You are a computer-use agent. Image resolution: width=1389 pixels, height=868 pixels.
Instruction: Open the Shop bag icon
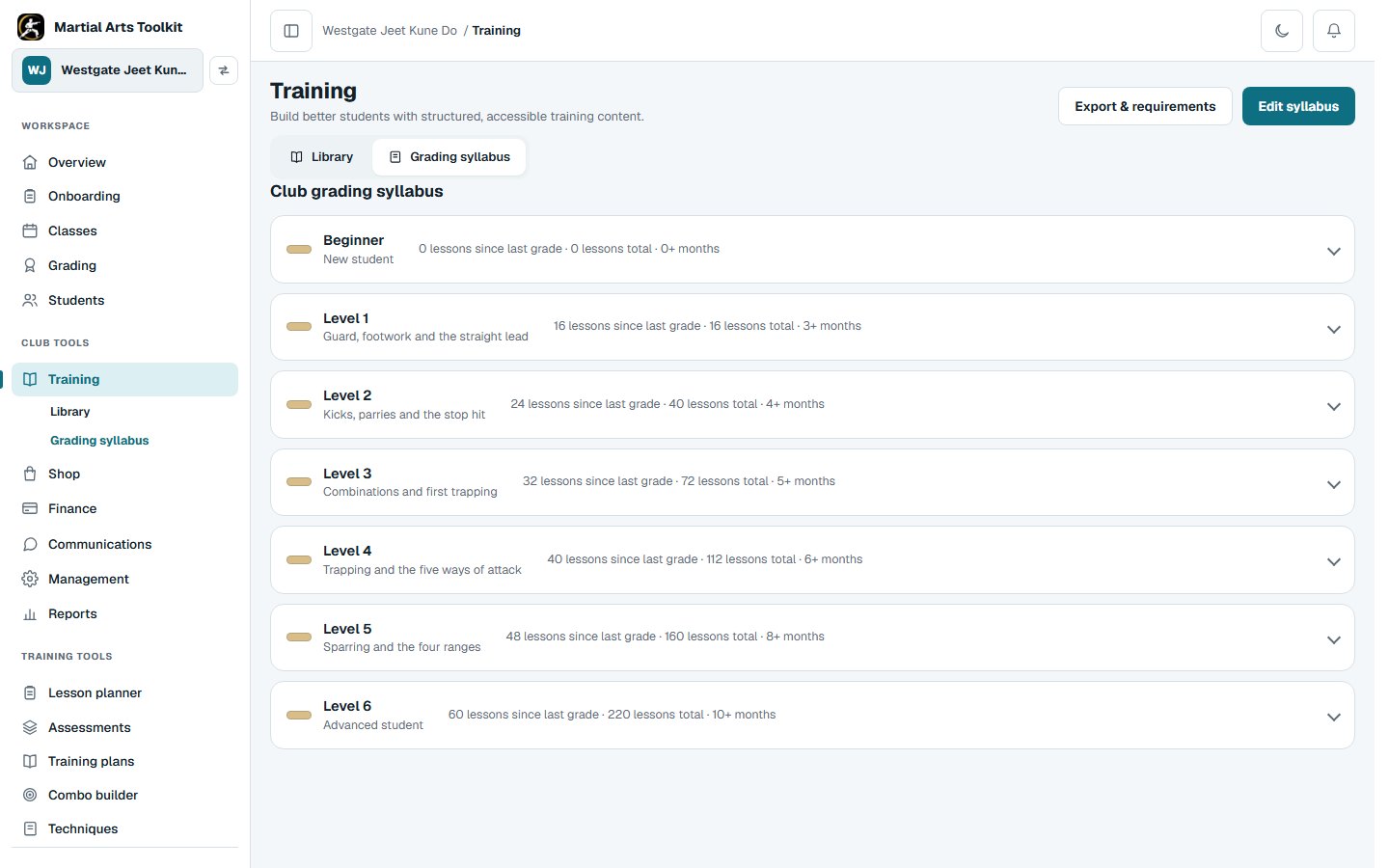pos(30,474)
